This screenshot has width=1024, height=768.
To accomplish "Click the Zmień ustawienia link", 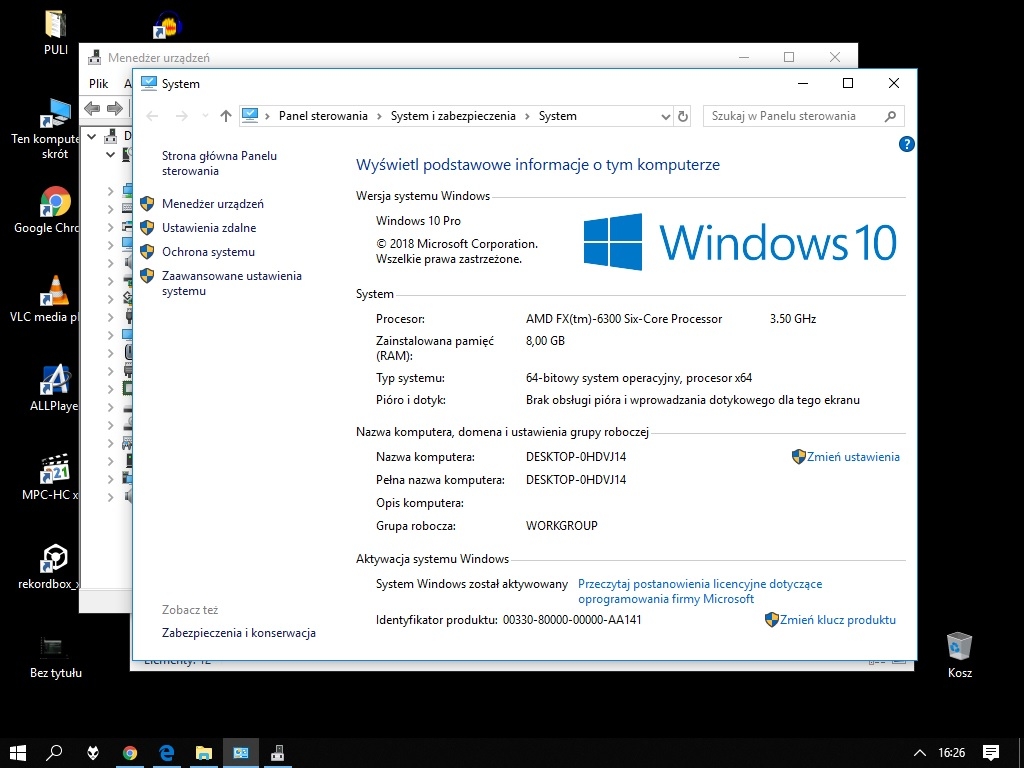I will point(853,457).
